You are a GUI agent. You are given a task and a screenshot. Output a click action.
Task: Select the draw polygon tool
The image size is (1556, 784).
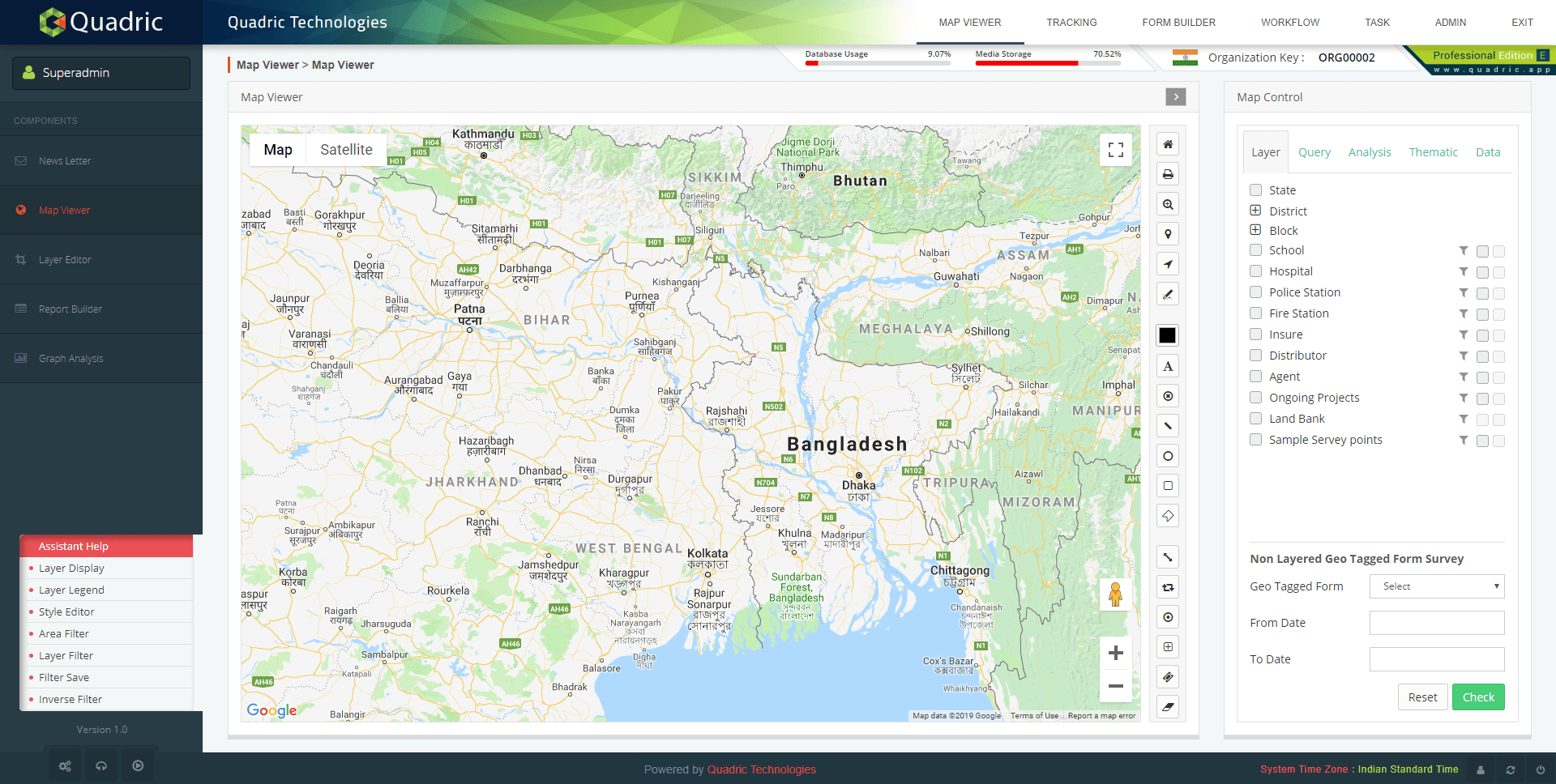[x=1168, y=516]
